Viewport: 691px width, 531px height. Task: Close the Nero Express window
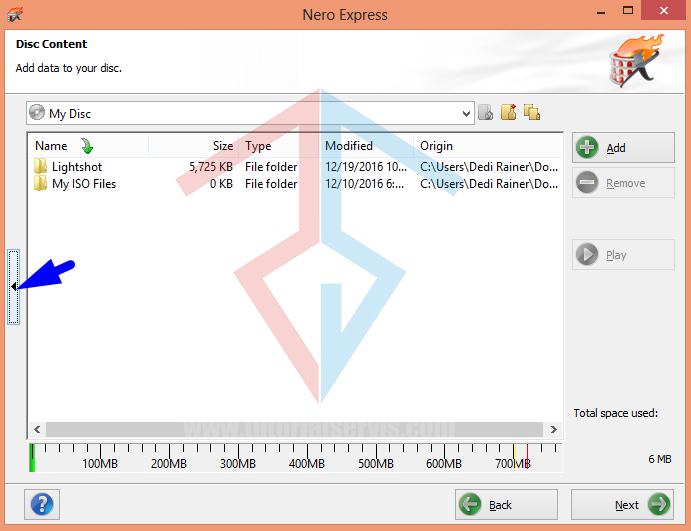point(664,11)
